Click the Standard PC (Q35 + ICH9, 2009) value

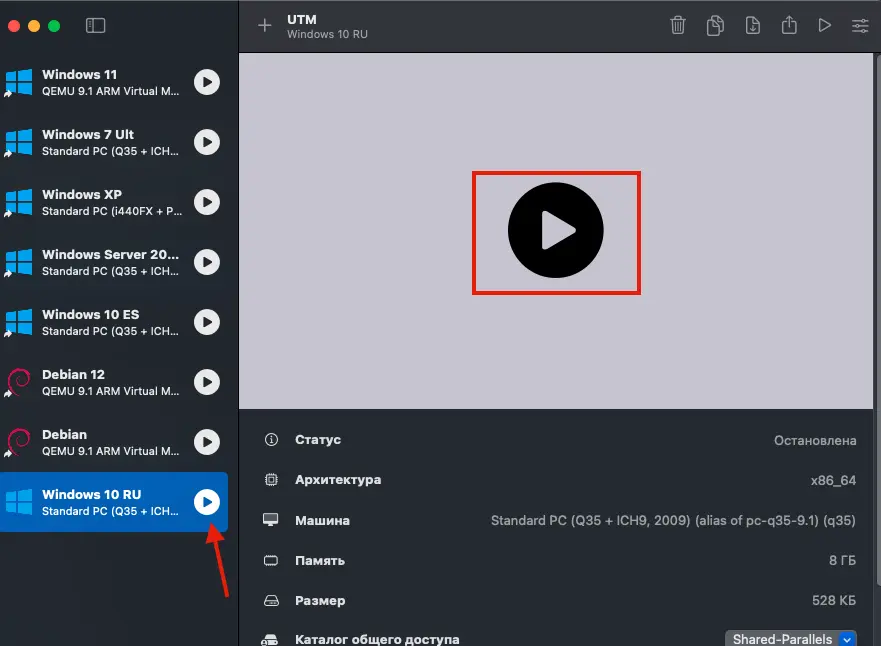[673, 521]
